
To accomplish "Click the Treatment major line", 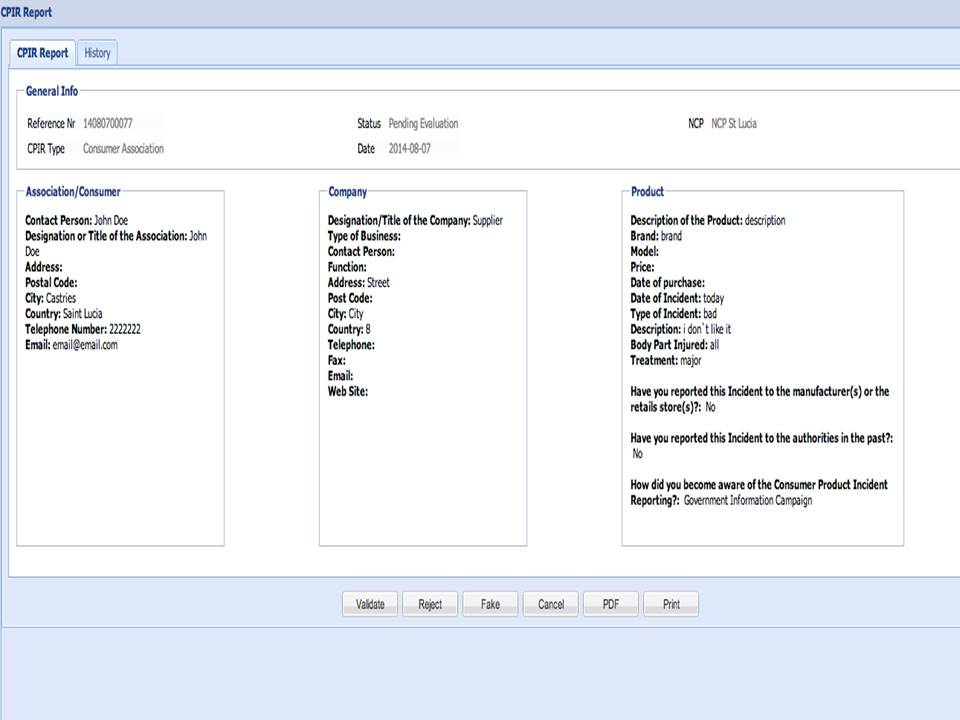I will tap(666, 361).
